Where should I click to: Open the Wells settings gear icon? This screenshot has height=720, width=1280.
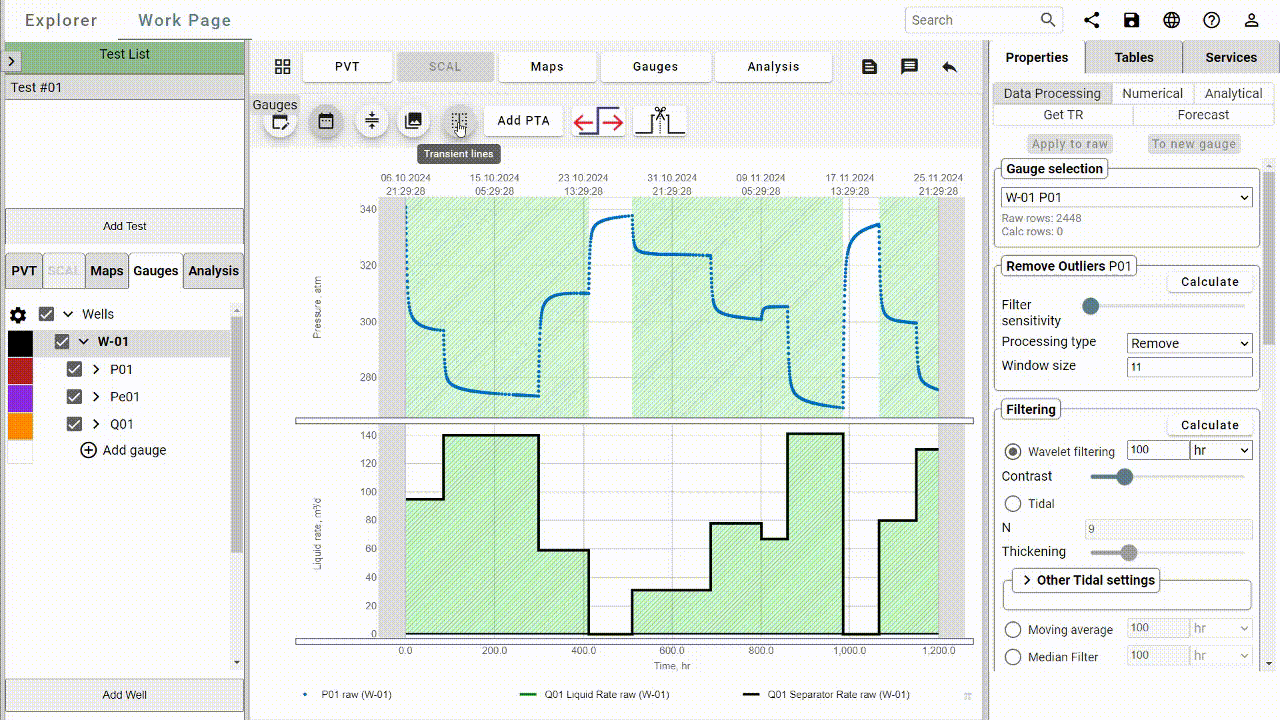coord(18,315)
